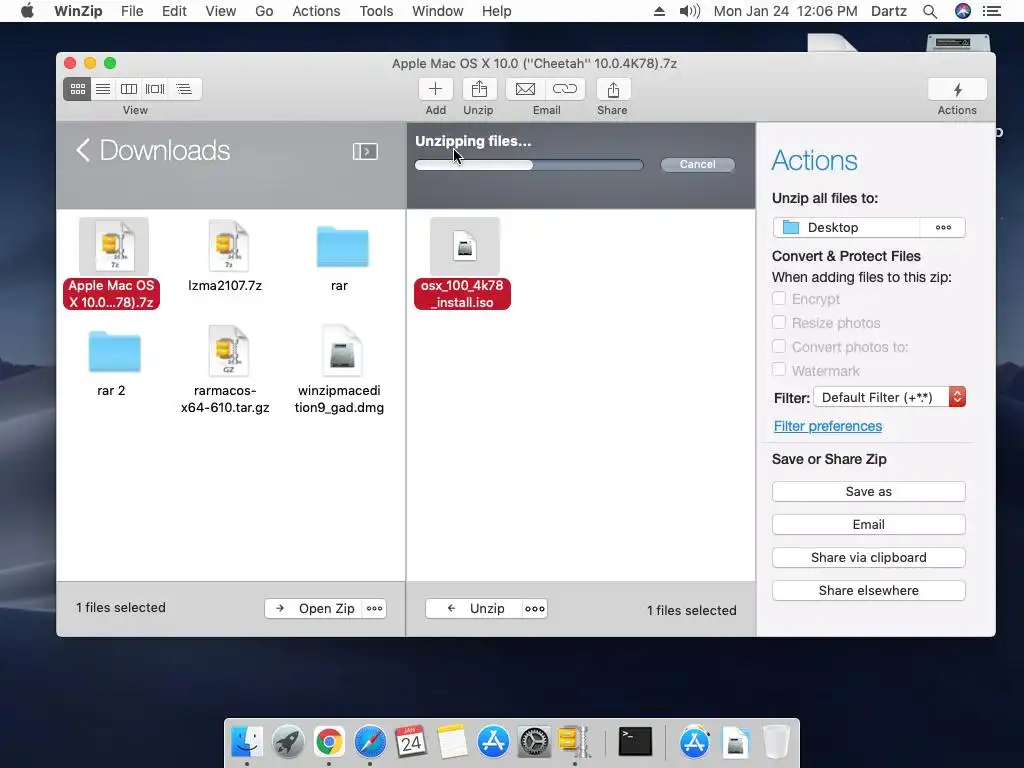This screenshot has width=1024, height=768.
Task: Click the bottom Unzip button
Action: [x=475, y=609]
